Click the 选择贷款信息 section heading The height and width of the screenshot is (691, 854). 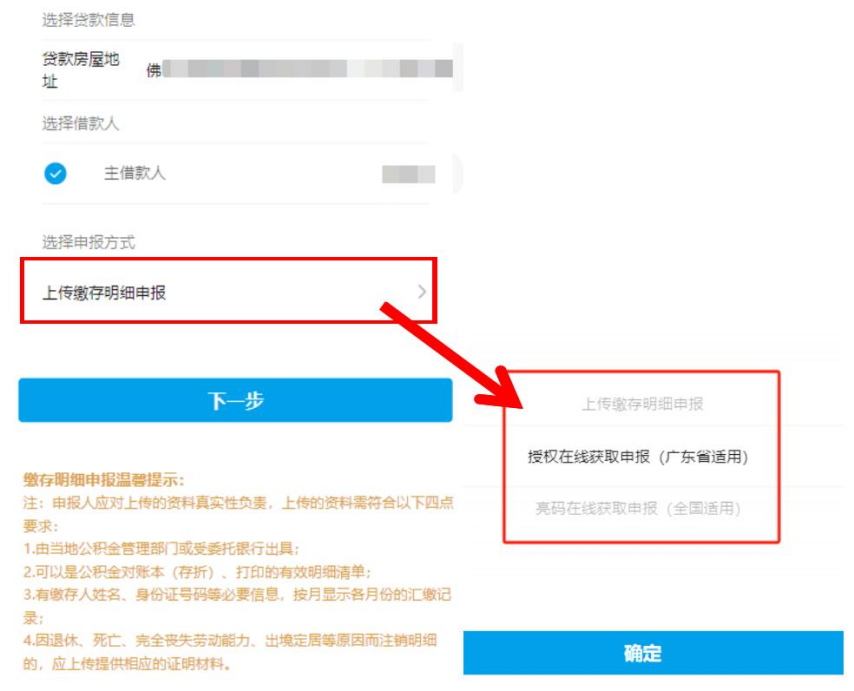pyautogui.click(x=88, y=20)
